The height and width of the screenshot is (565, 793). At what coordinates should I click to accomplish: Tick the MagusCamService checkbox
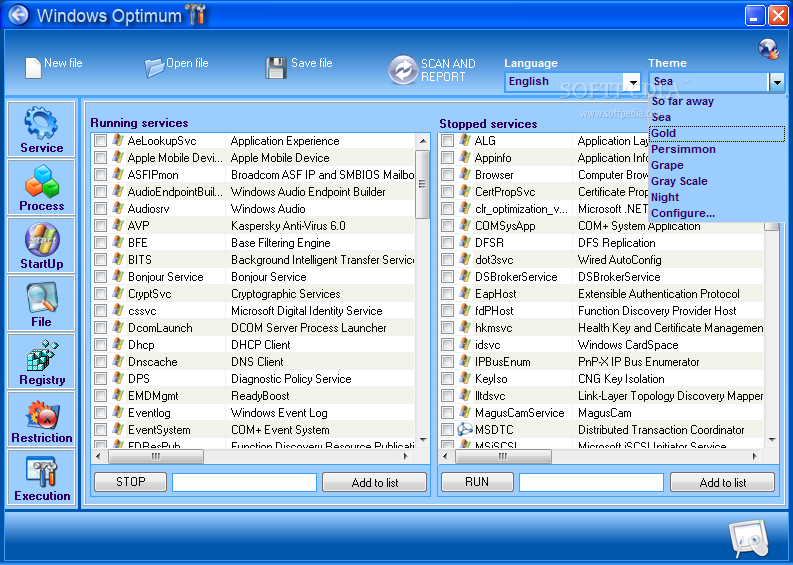tap(448, 413)
